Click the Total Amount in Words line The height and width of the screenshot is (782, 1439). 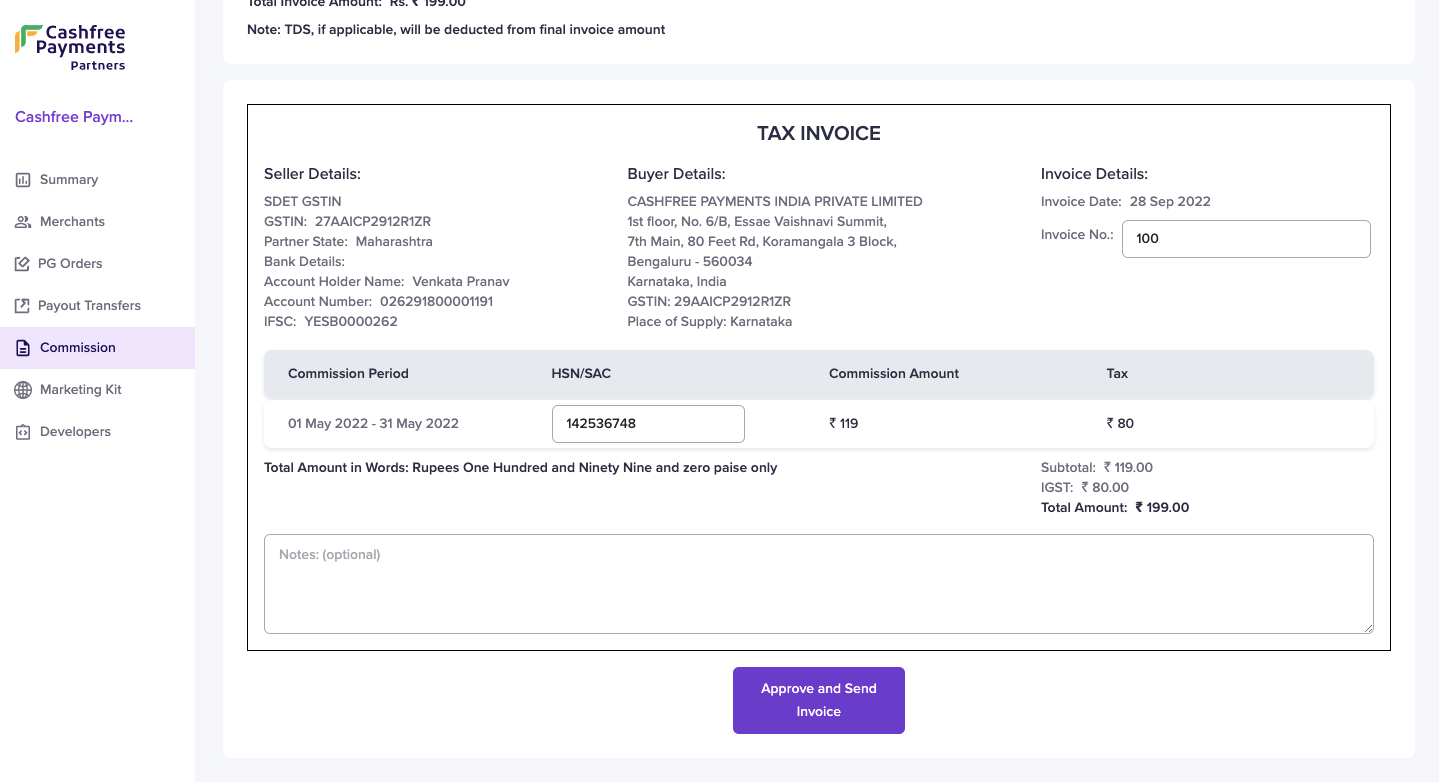tap(520, 468)
